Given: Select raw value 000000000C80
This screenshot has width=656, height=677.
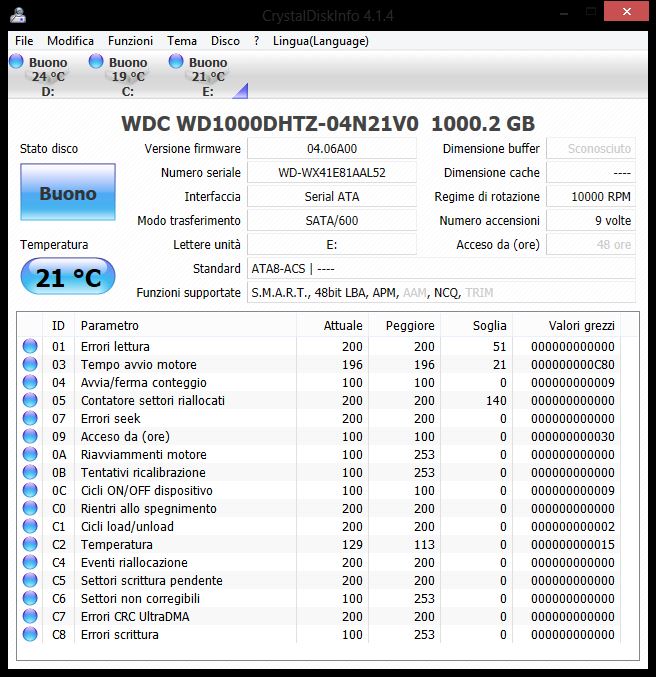Looking at the screenshot, I should coord(573,364).
